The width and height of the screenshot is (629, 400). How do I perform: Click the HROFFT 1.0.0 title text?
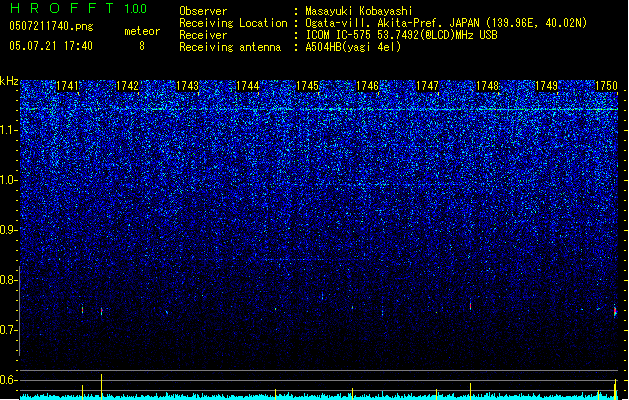[x=79, y=8]
